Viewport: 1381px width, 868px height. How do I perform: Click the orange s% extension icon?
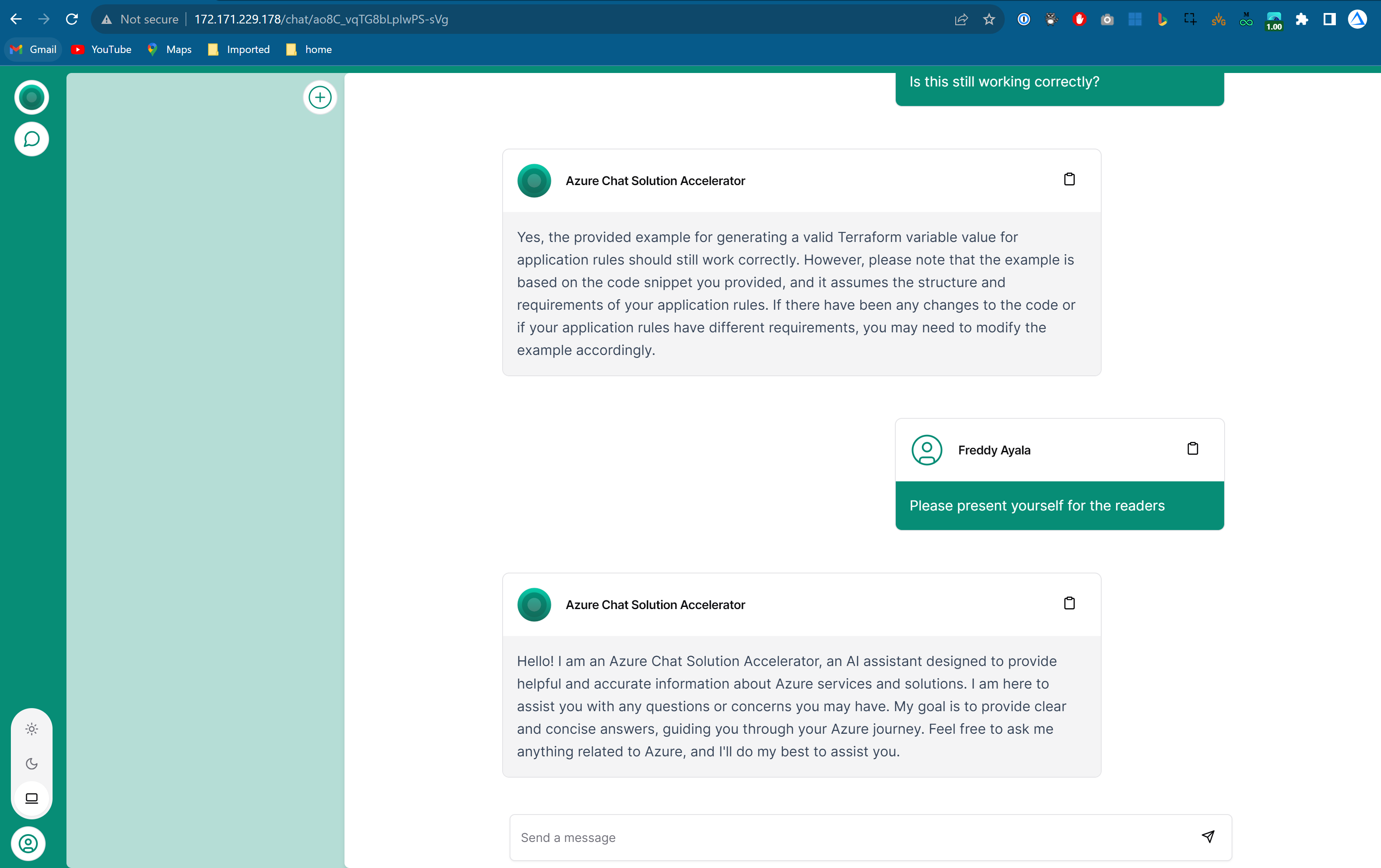[x=1218, y=20]
